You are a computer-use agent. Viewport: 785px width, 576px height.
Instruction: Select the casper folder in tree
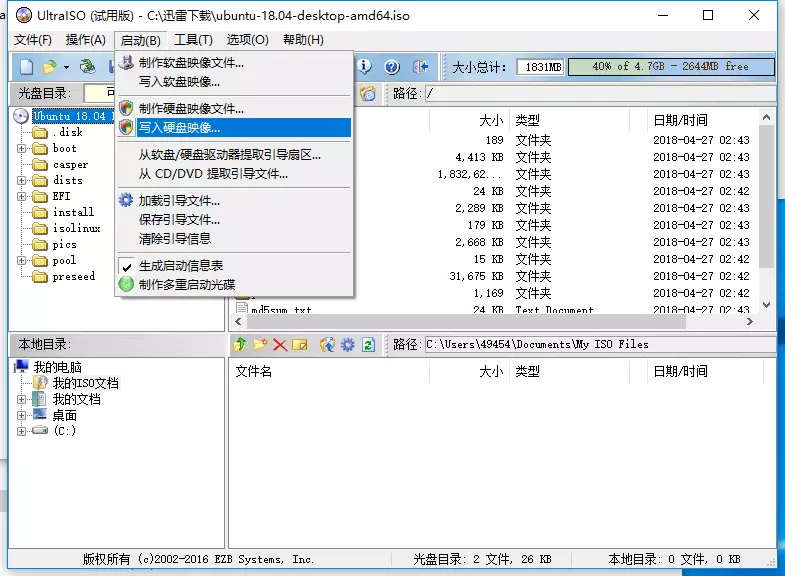coord(70,165)
